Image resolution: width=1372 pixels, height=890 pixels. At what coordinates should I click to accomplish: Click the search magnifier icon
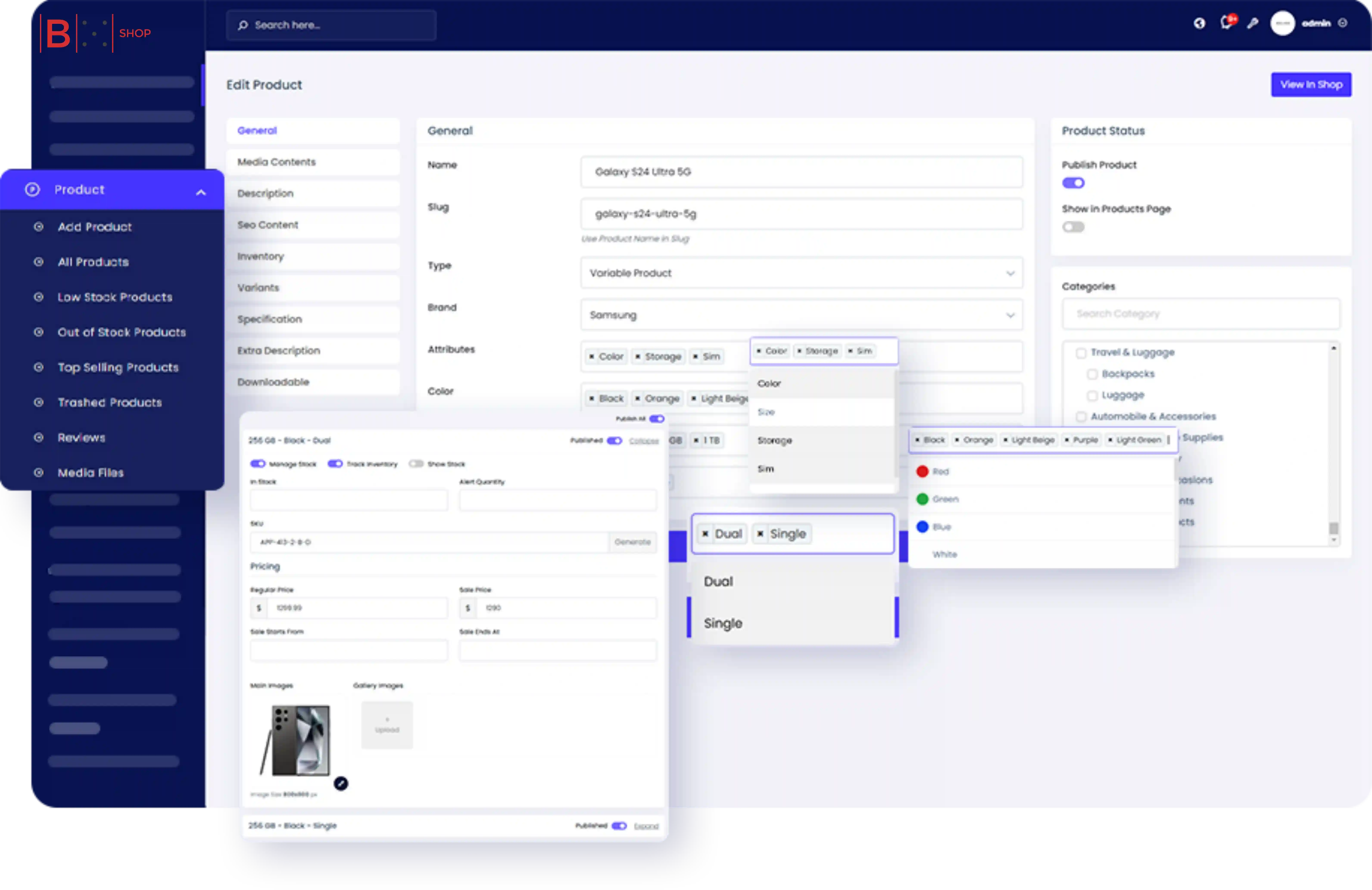click(243, 25)
